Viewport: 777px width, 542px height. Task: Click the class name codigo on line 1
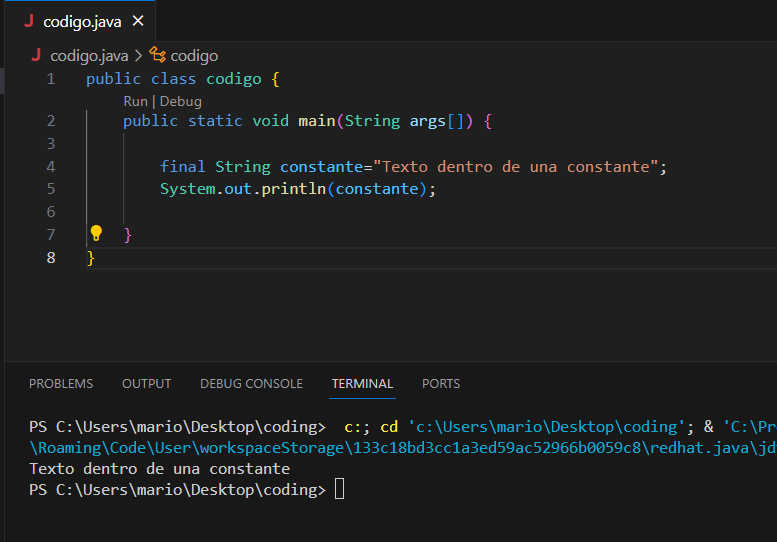click(233, 79)
